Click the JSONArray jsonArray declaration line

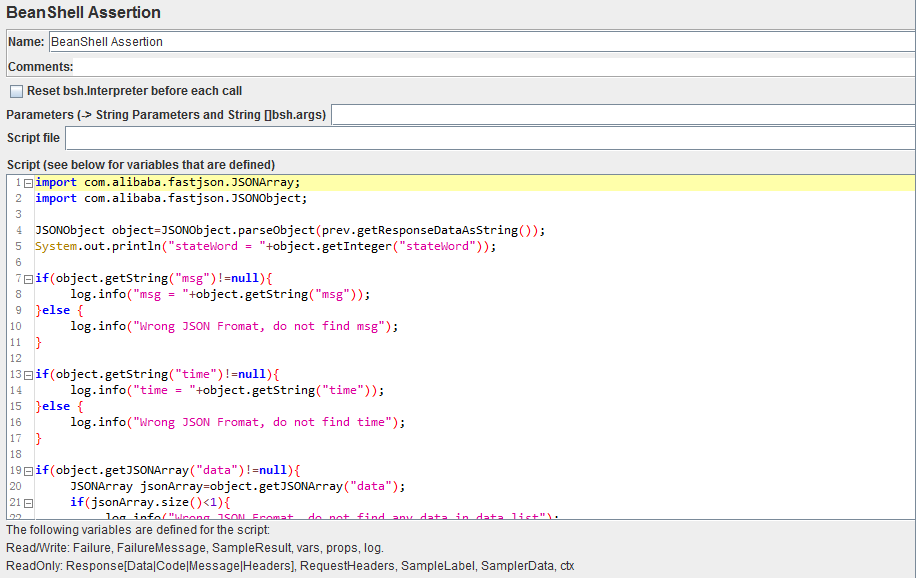238,486
